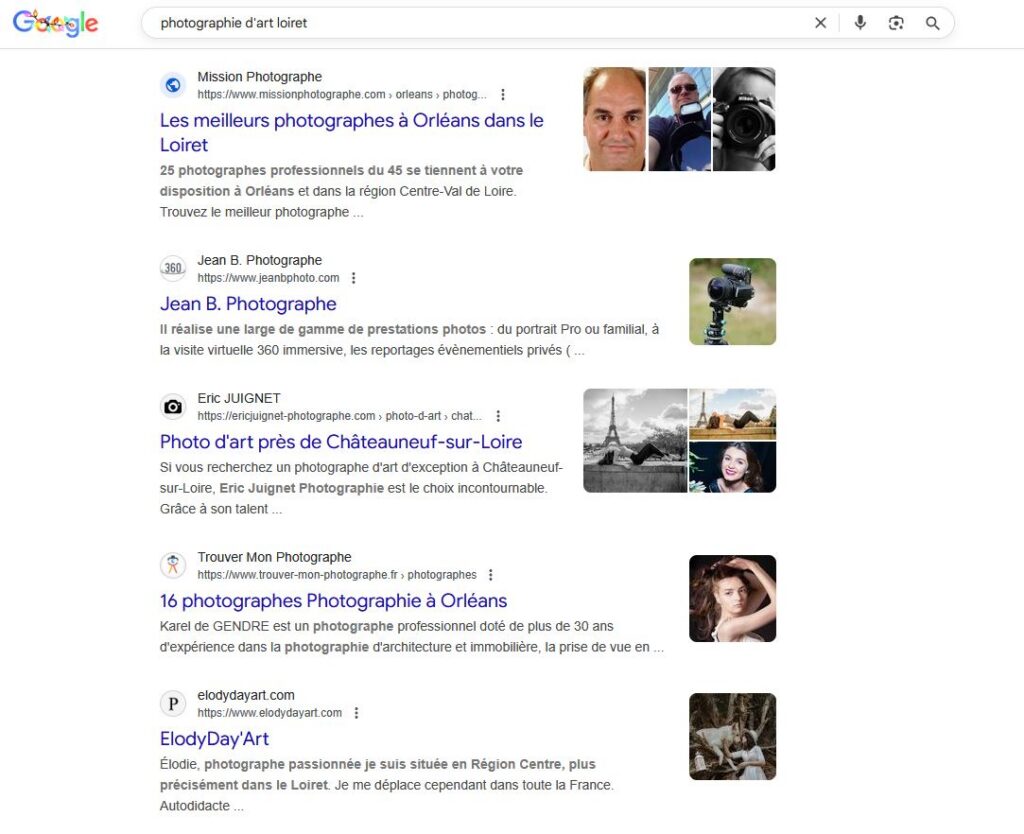This screenshot has width=1024, height=834.
Task: Open "Photo d'art près de Châteauneuf-sur-Loire" link
Action: (x=341, y=441)
